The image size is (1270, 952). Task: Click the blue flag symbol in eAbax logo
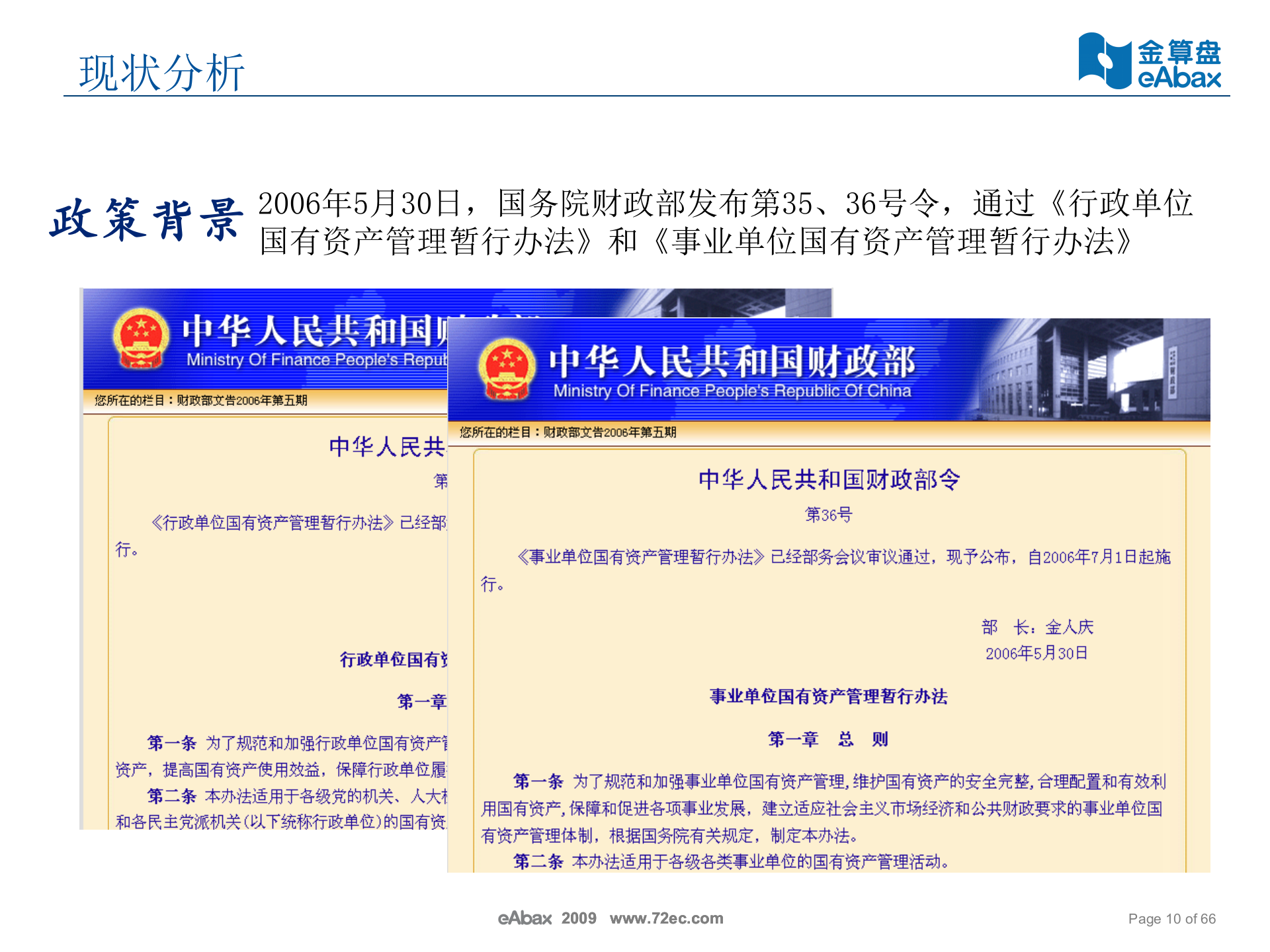(x=1103, y=58)
